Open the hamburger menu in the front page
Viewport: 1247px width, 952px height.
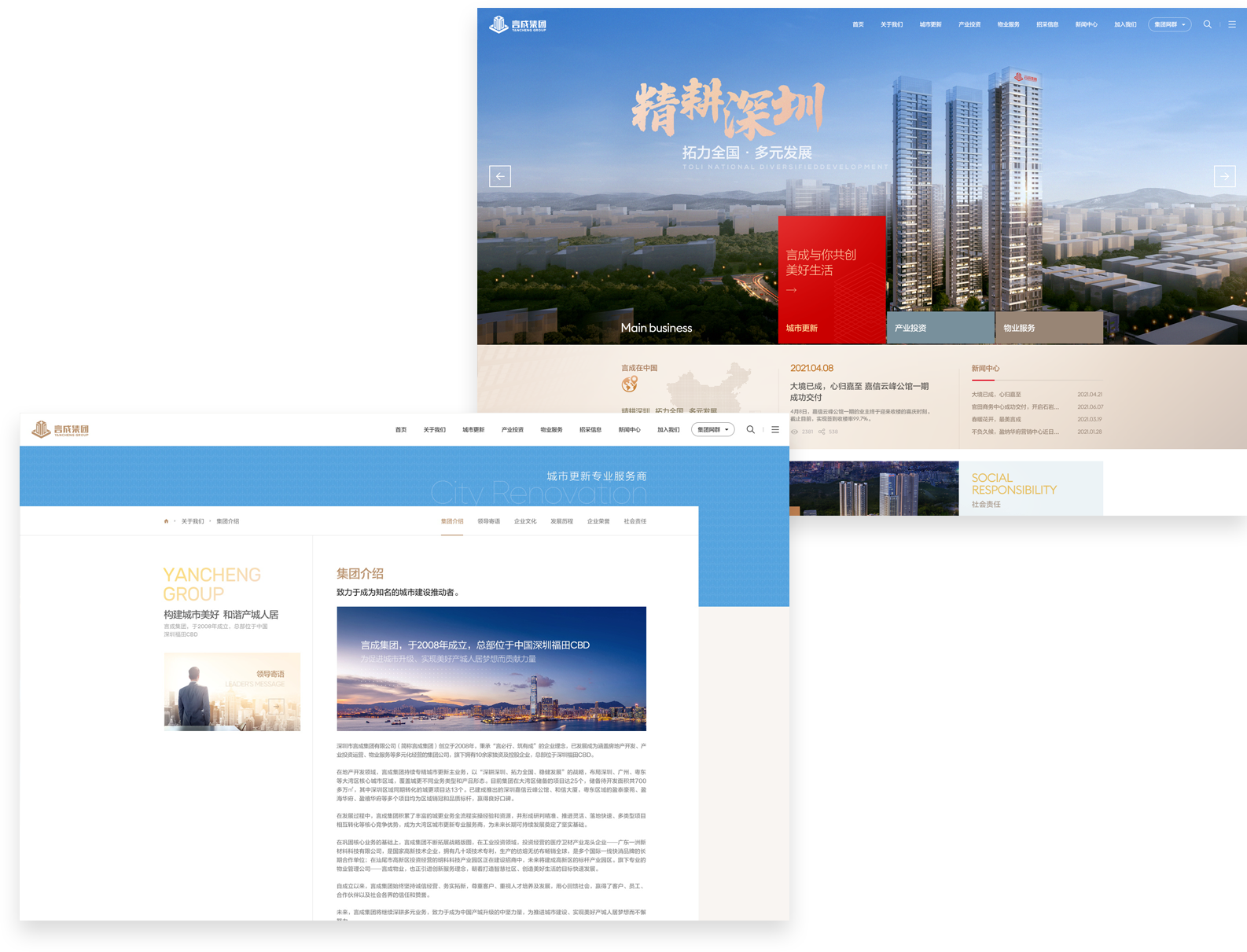(x=775, y=430)
